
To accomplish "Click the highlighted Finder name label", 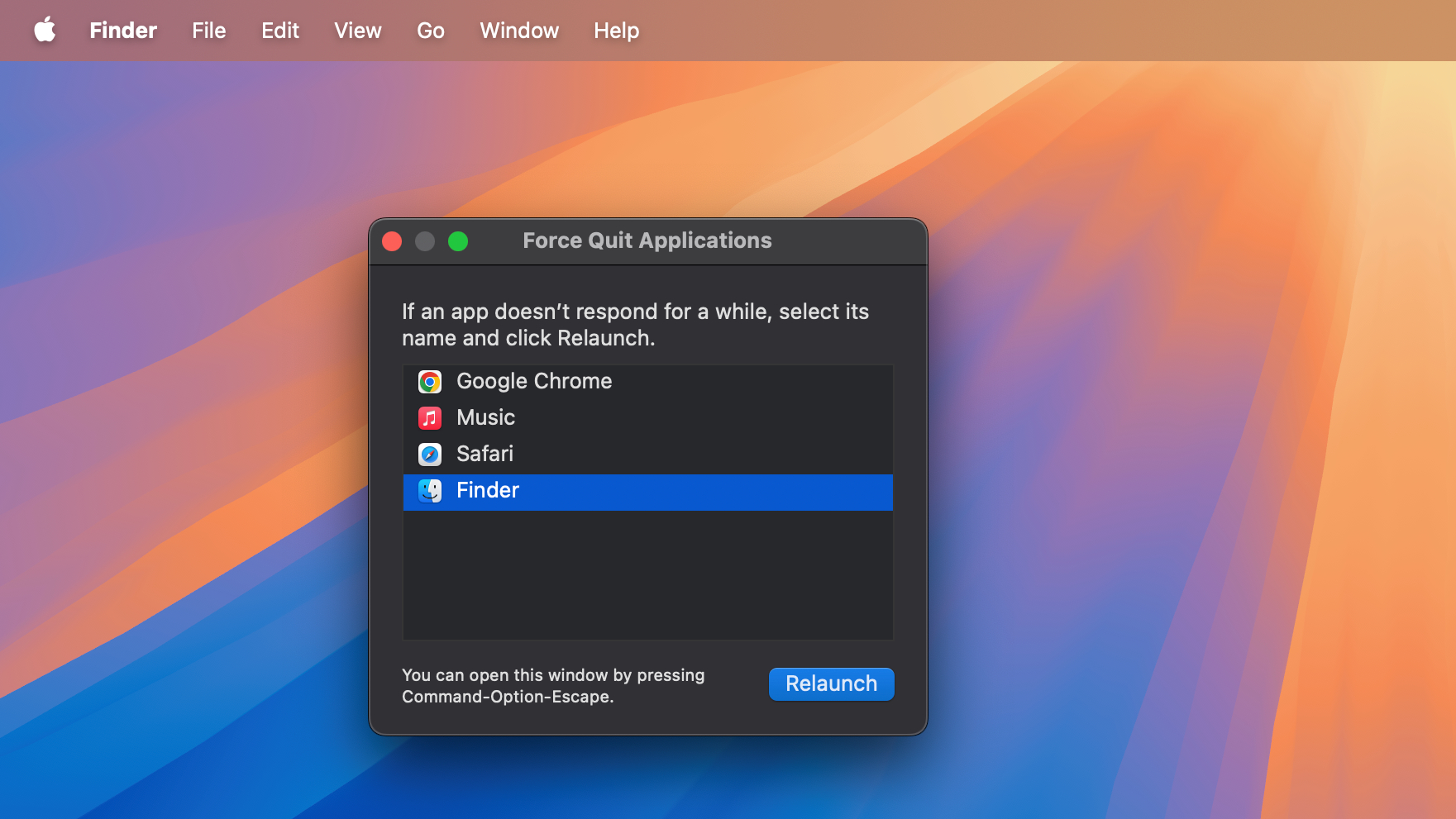I will coord(487,491).
